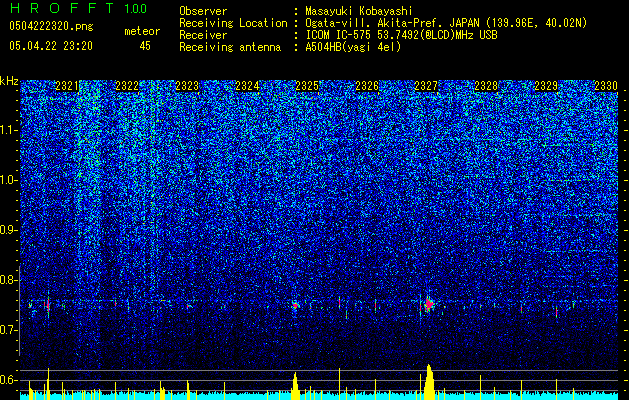Screen dimensions: 629x400
Task: Click the strong meteor echo near 2327
Action: point(429,305)
